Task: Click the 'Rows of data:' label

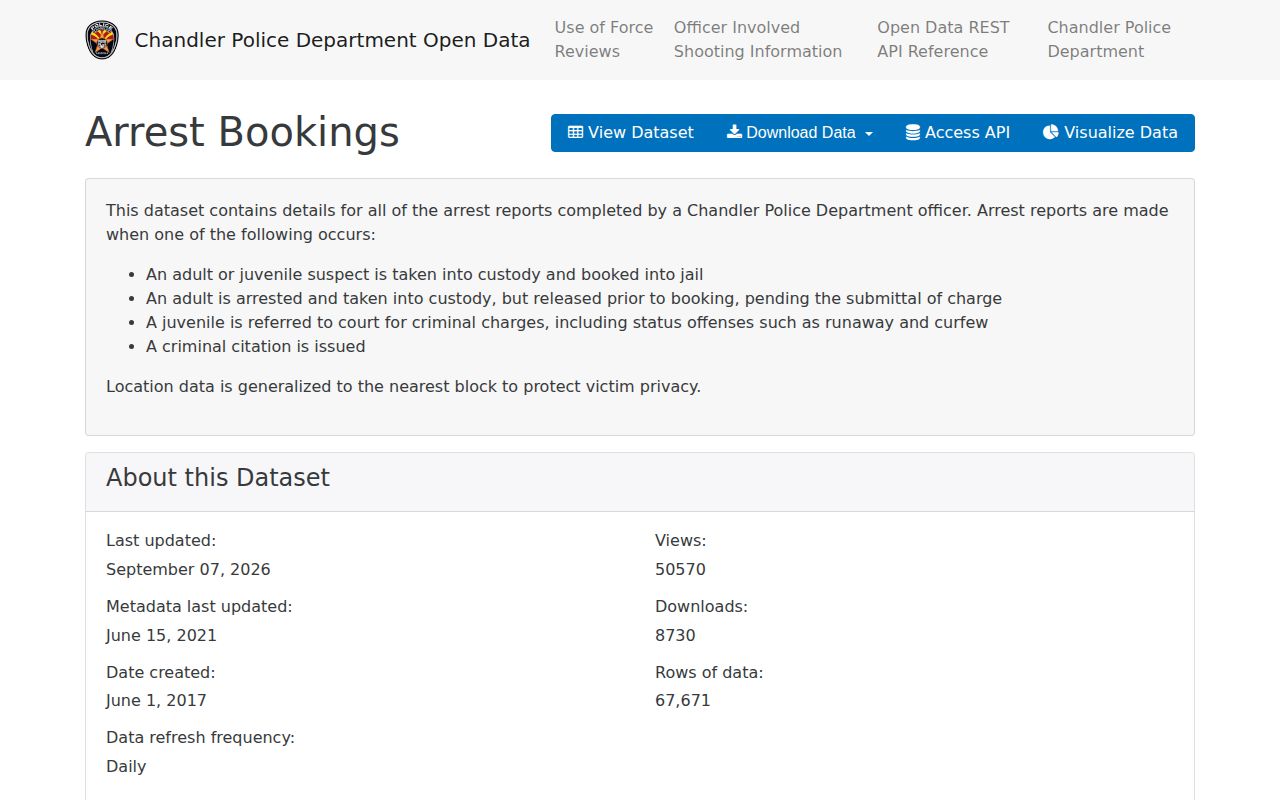Action: point(709,673)
